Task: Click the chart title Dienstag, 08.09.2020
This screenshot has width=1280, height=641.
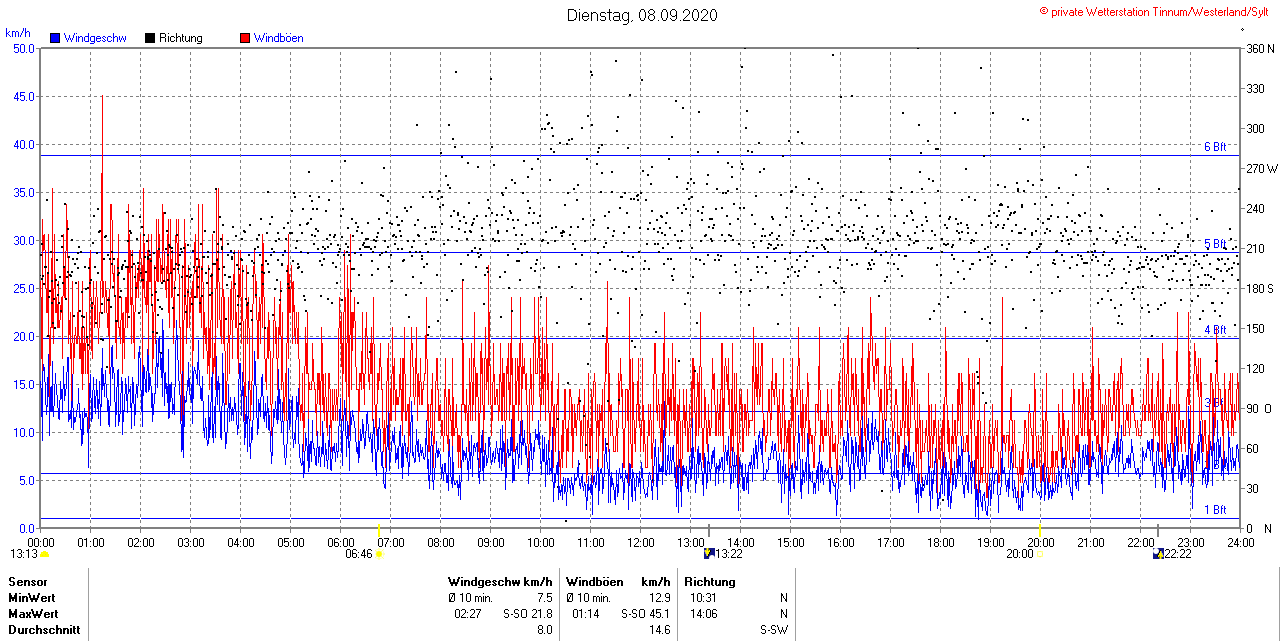Action: coord(642,15)
